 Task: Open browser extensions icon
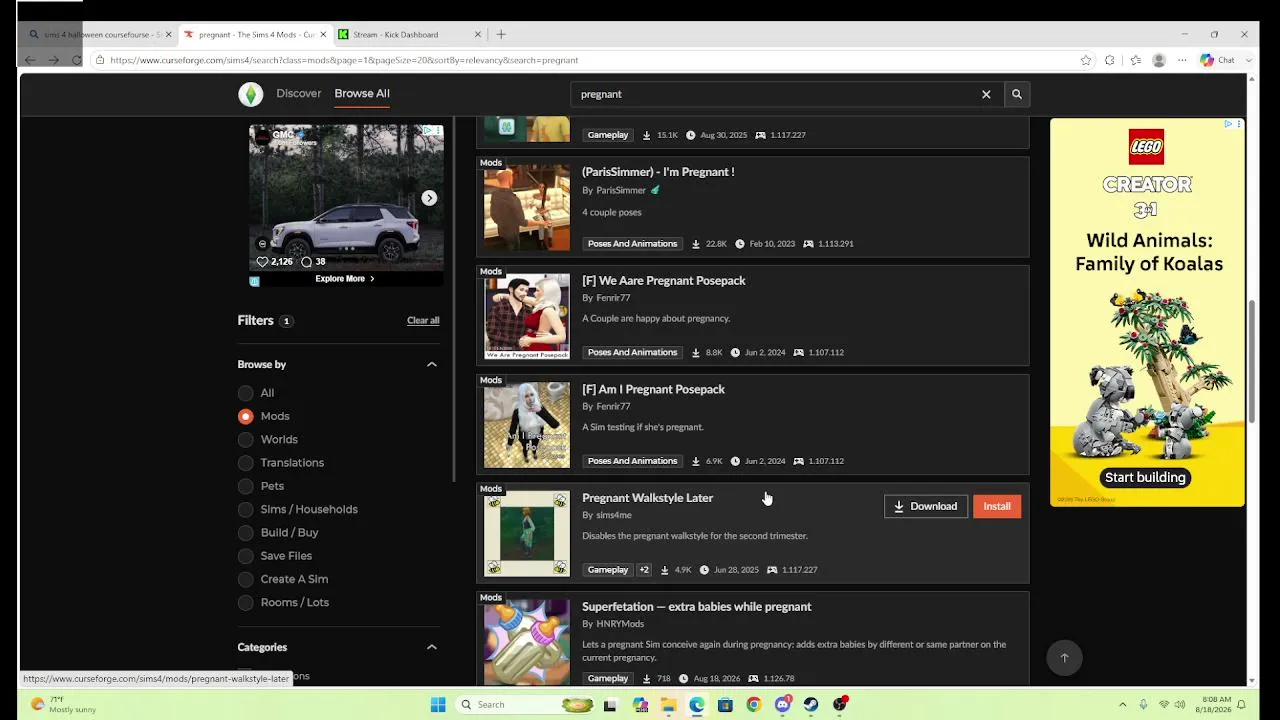(1110, 60)
